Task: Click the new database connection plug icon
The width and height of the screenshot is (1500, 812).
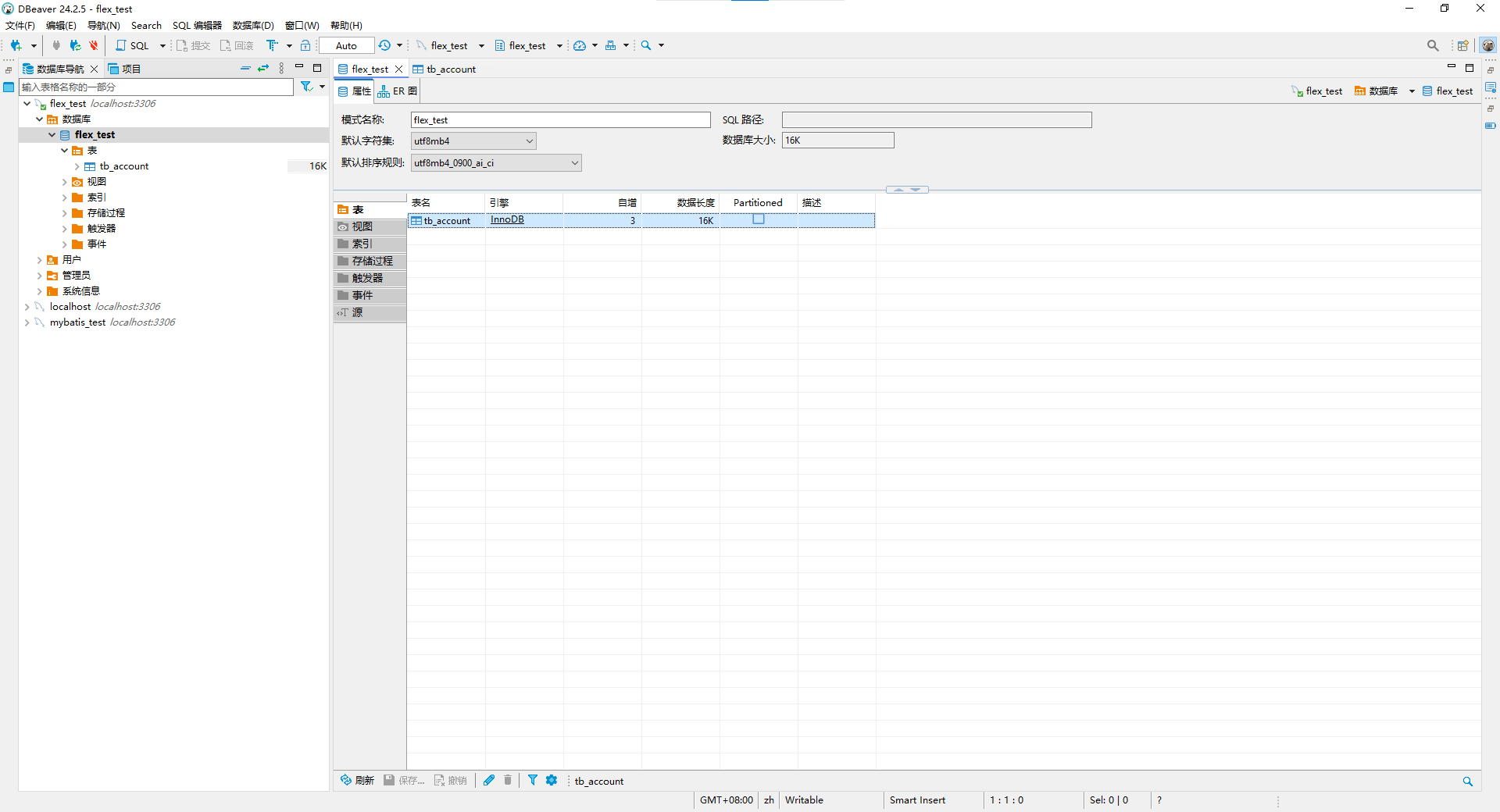Action: coord(16,45)
